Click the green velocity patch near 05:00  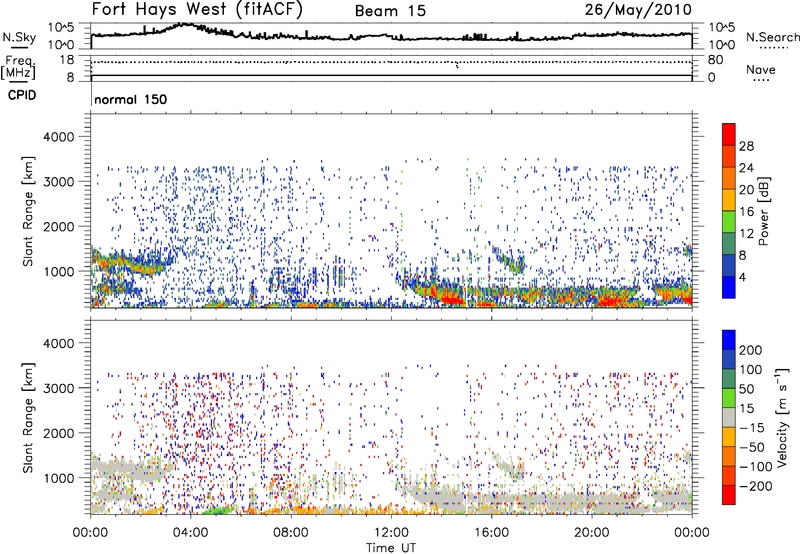coord(217,509)
